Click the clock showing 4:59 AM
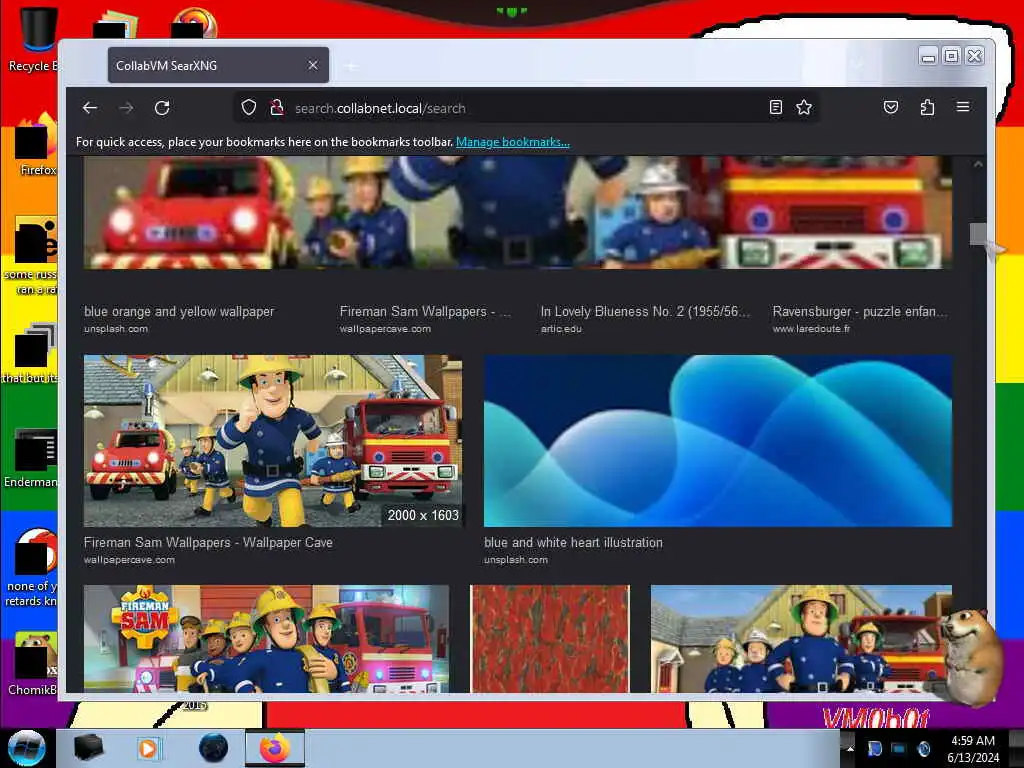Image resolution: width=1024 pixels, height=768 pixels. (973, 748)
